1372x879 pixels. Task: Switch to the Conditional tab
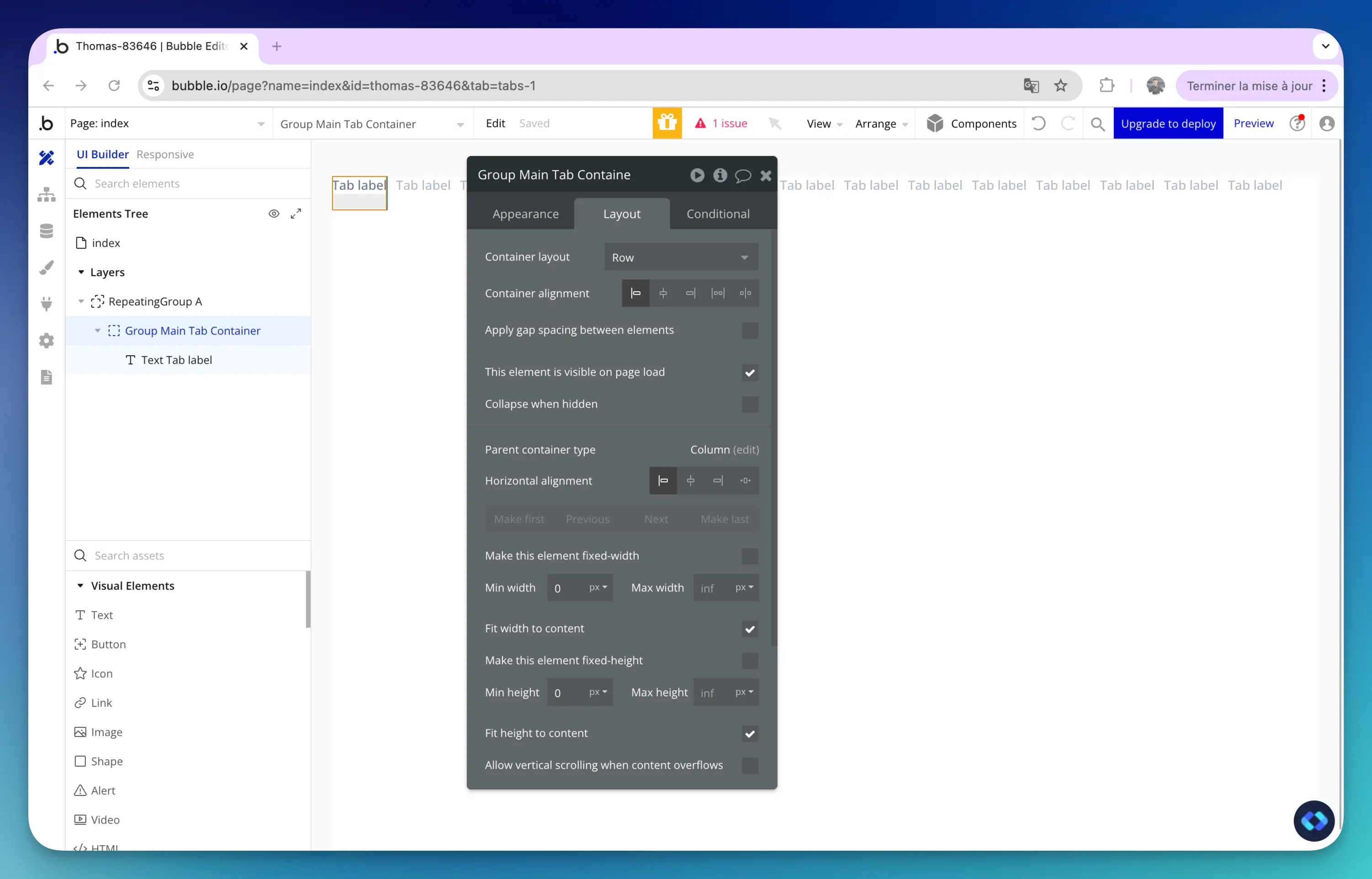(718, 213)
